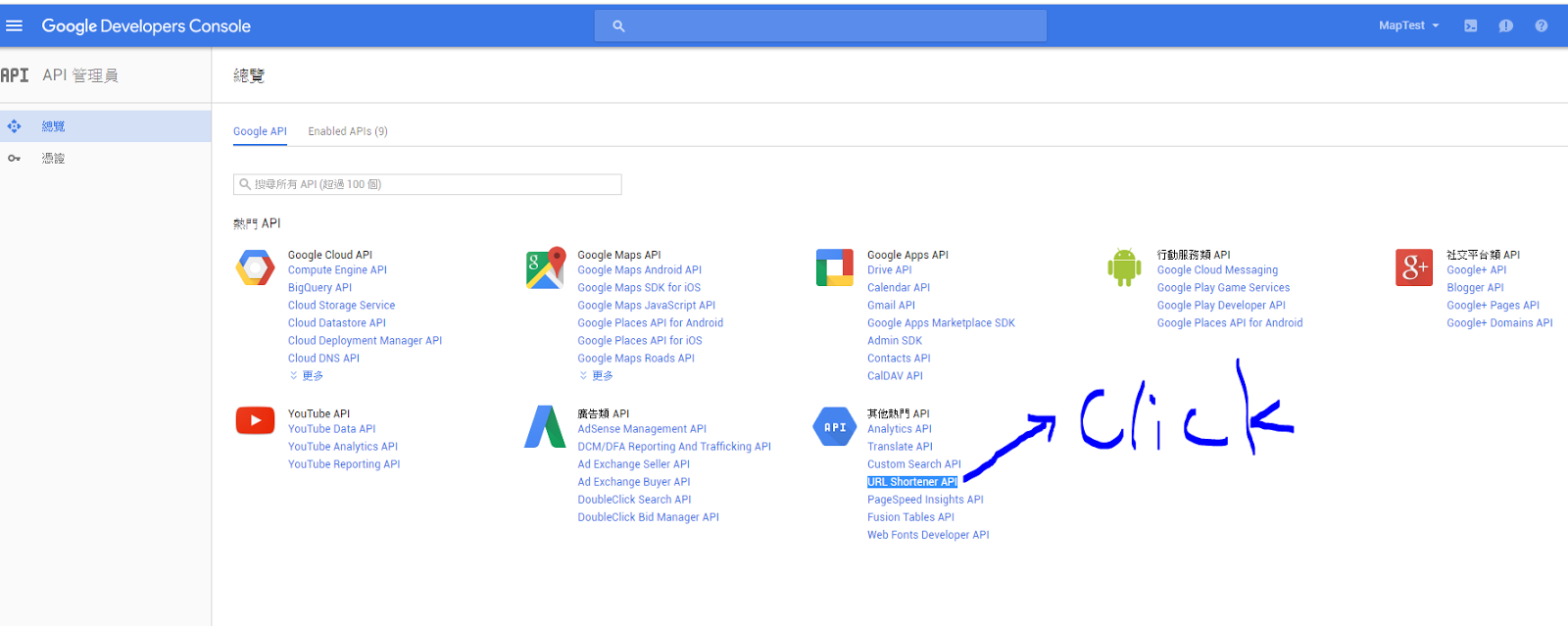Open YouTube Data API link

[x=331, y=429]
